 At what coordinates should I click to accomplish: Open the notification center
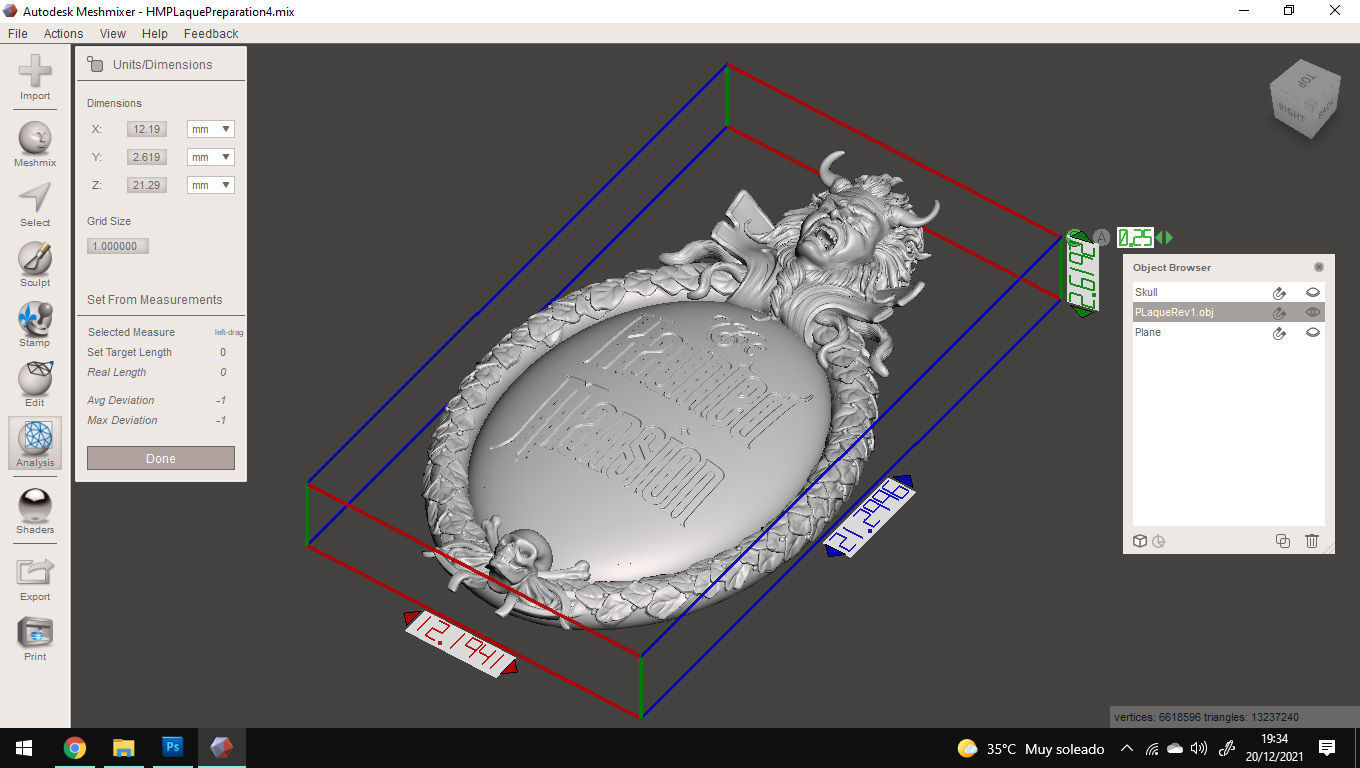[x=1327, y=748]
